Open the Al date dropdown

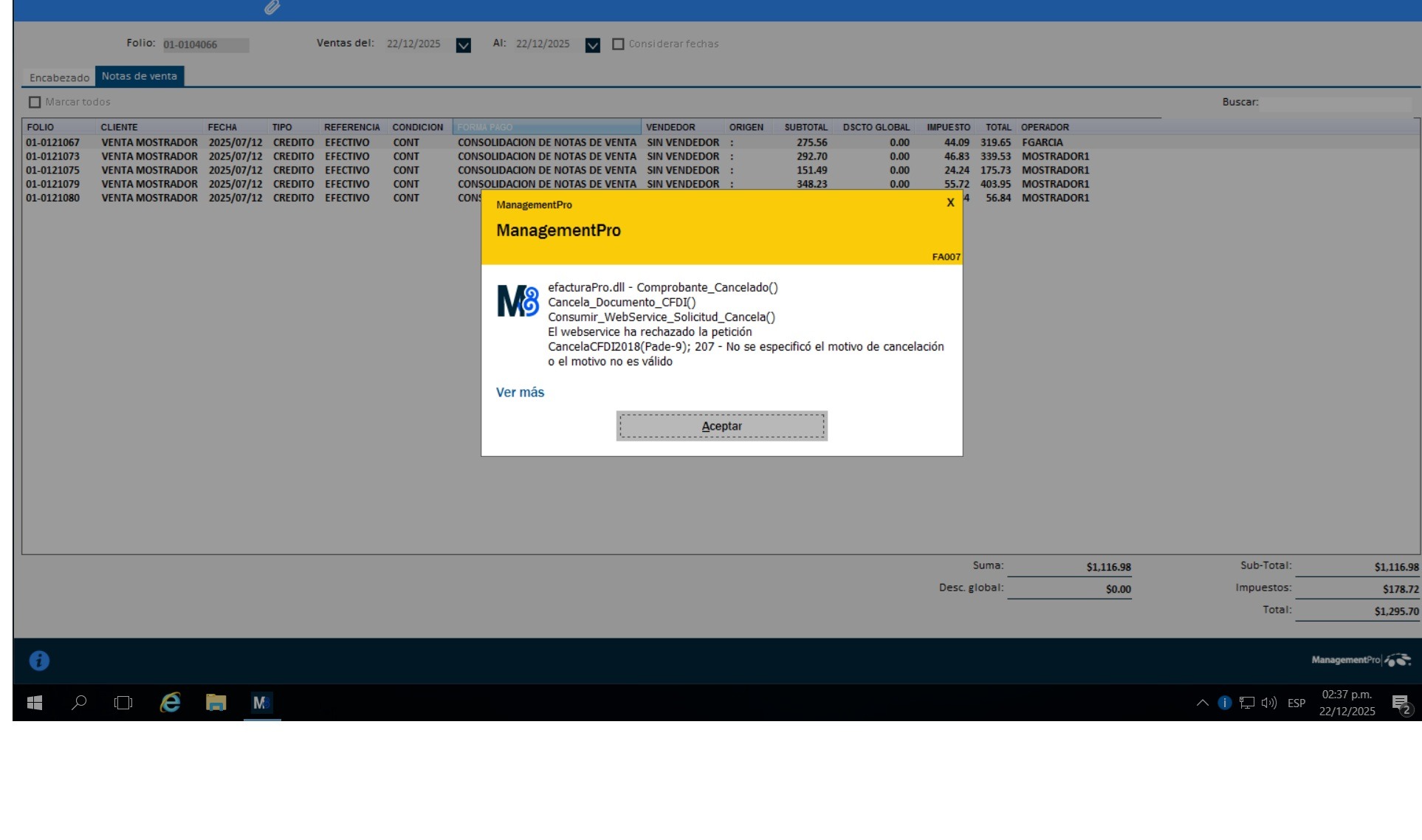[592, 45]
